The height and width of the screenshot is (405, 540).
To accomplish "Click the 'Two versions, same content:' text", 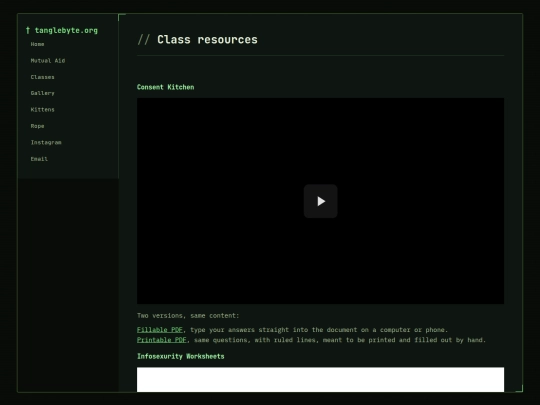I will coord(188,315).
